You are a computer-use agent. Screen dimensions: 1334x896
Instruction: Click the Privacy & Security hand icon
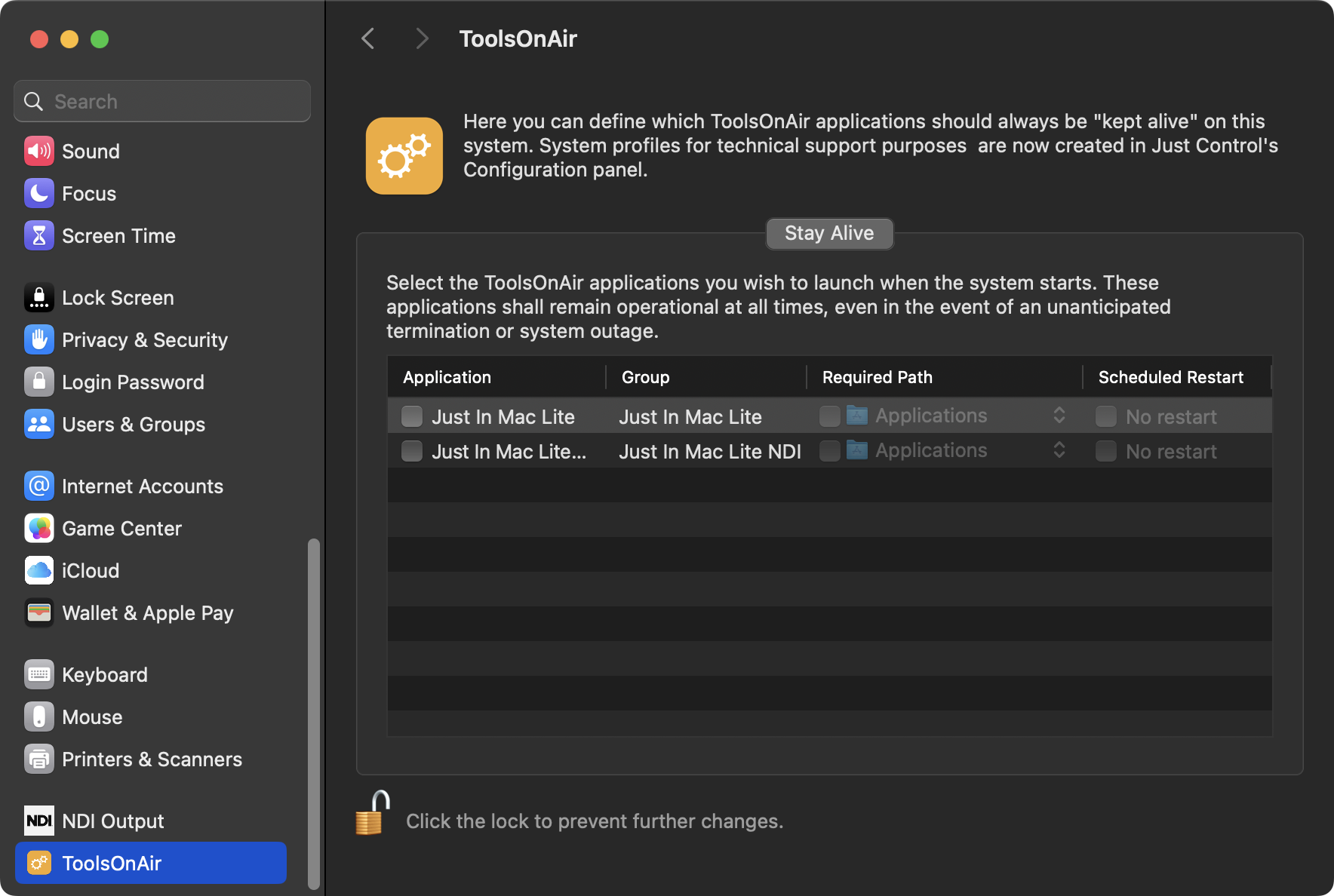[x=39, y=339]
